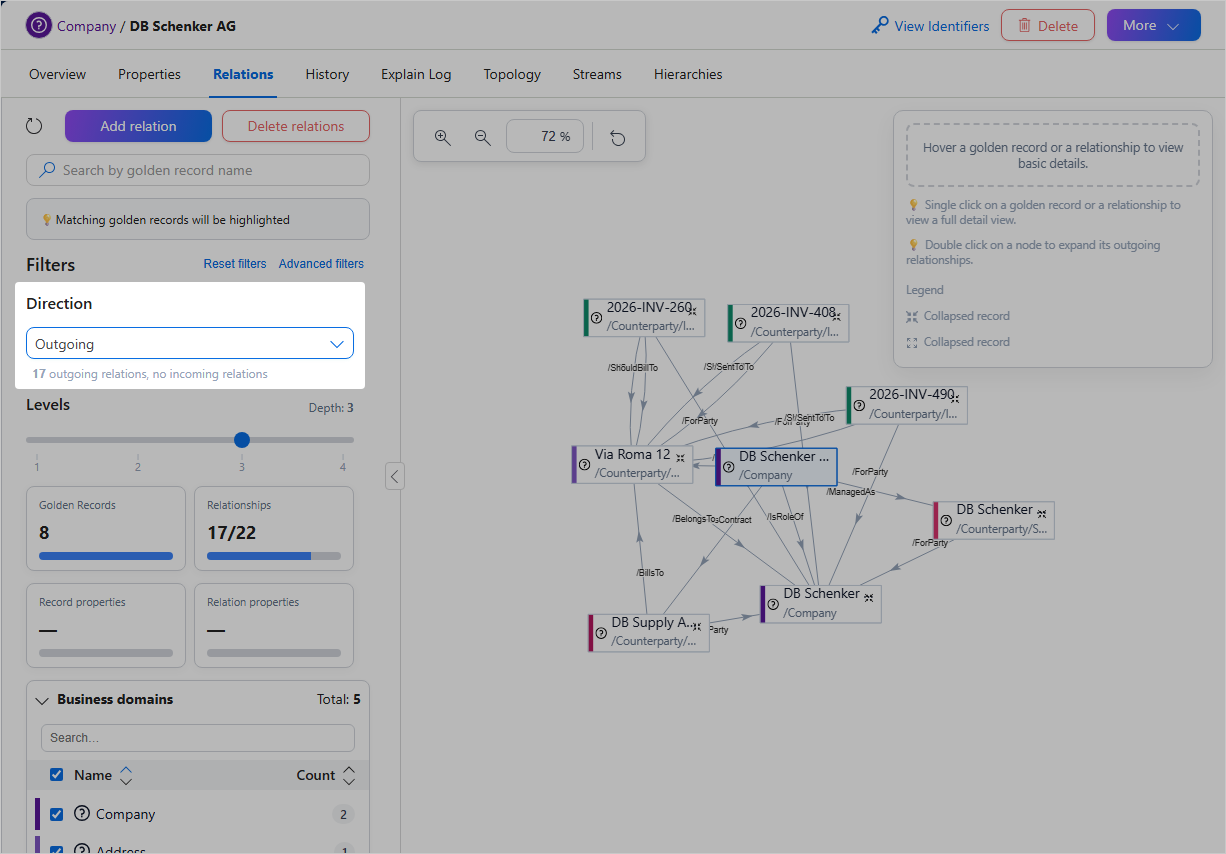Click the /ManagedAs relationship label
Screen dimensions: 1226x854
coord(851,492)
